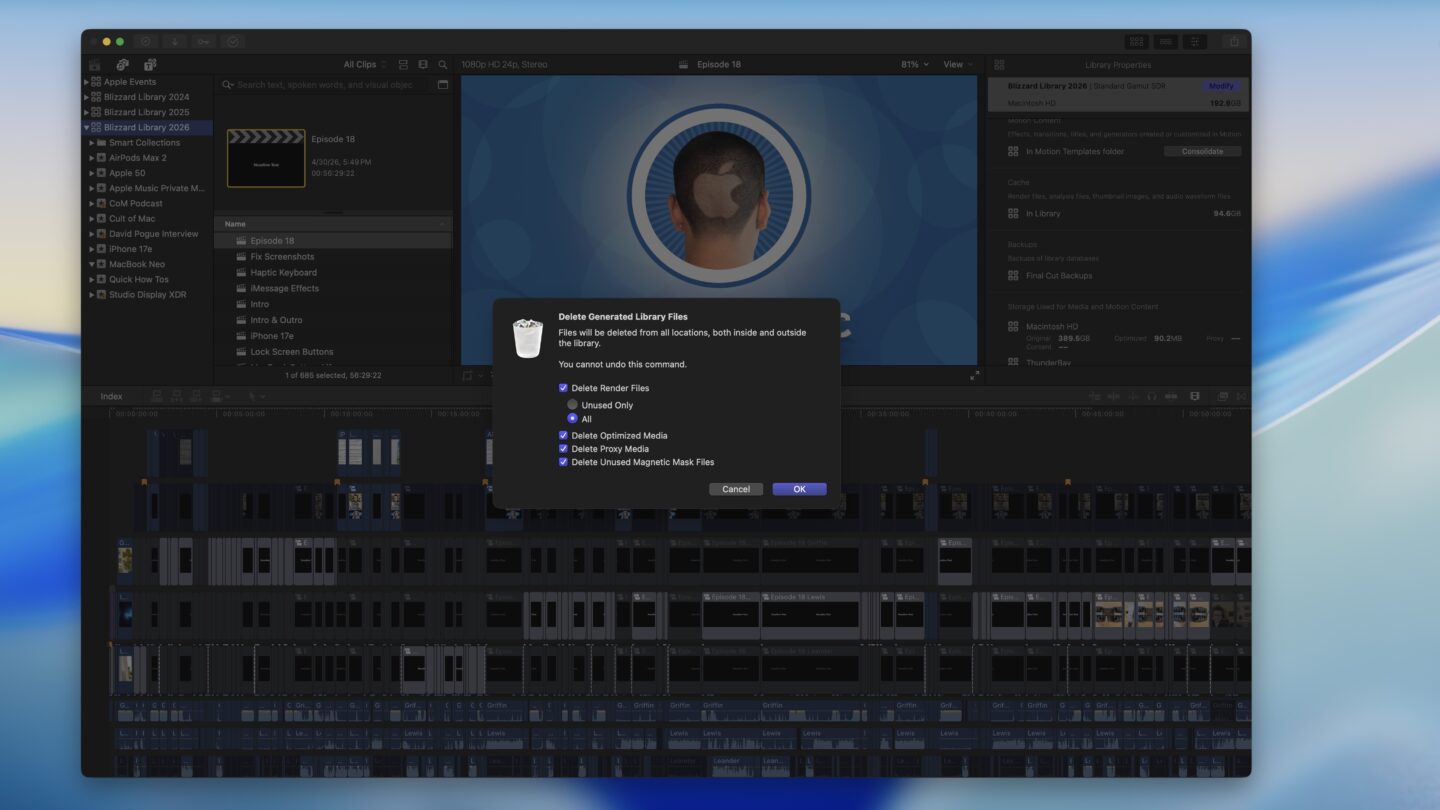Check Delete Render Files checkbox
The width and height of the screenshot is (1440, 810).
point(563,388)
